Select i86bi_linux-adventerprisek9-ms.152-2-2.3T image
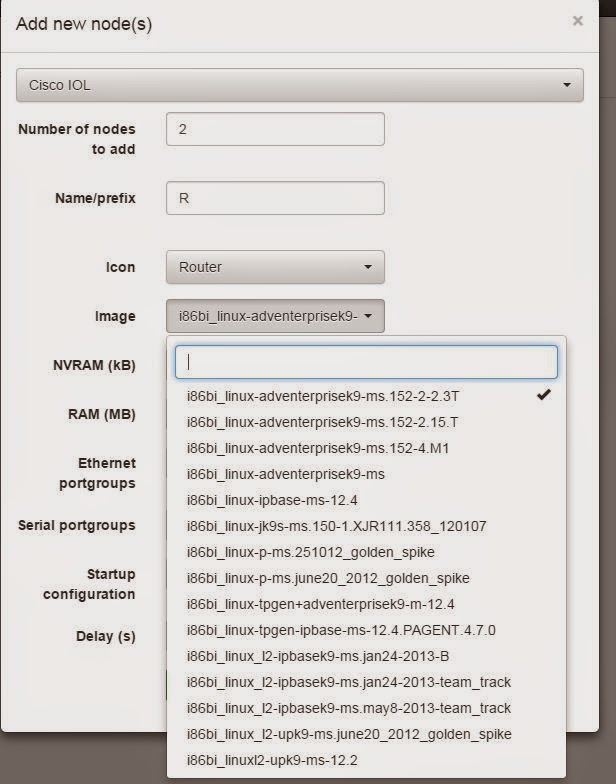Viewport: 616px width, 784px height. [366, 396]
